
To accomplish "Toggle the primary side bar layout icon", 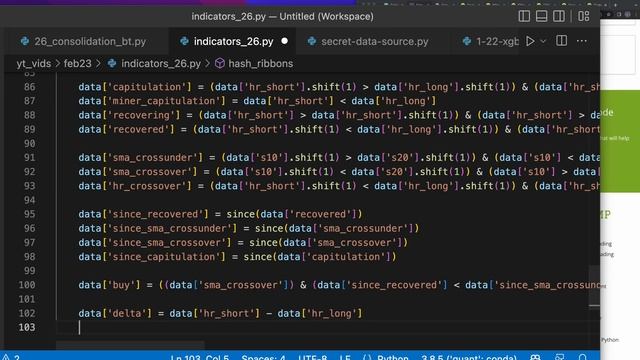I will (x=524, y=16).
